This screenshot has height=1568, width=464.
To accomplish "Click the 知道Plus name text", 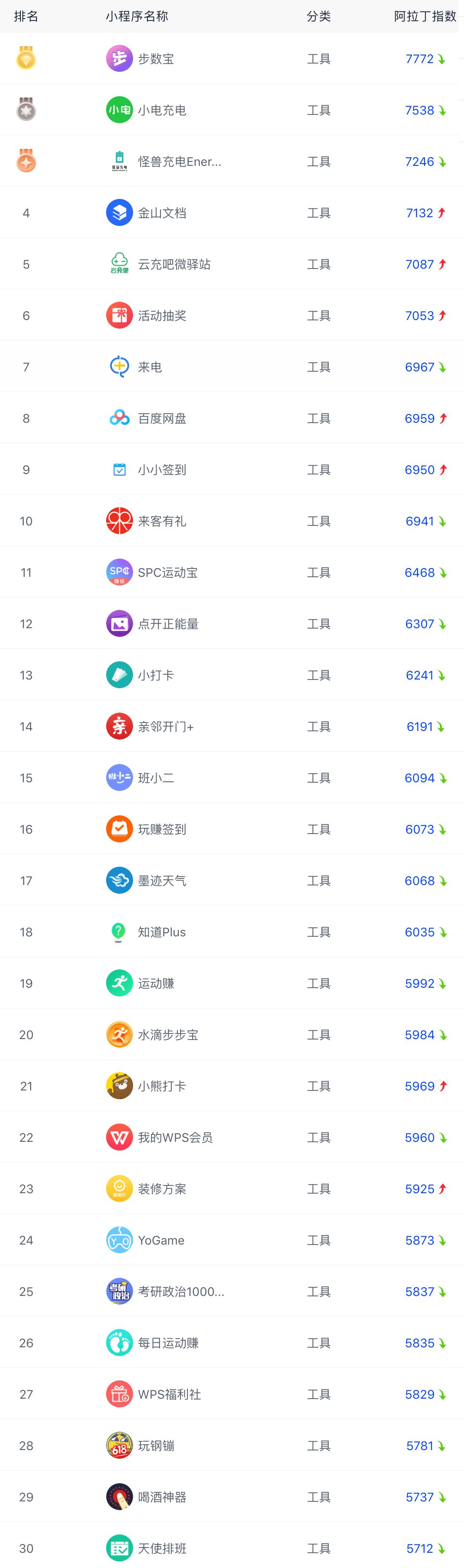I will 162,932.
